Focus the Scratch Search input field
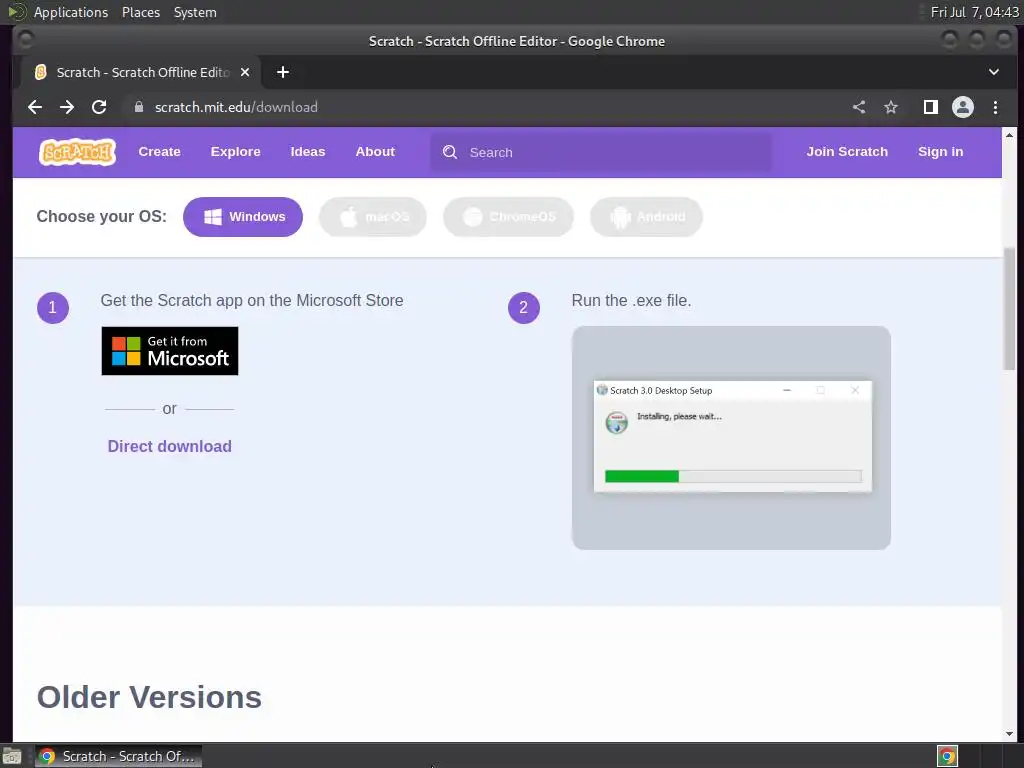The width and height of the screenshot is (1024, 768). (x=600, y=152)
